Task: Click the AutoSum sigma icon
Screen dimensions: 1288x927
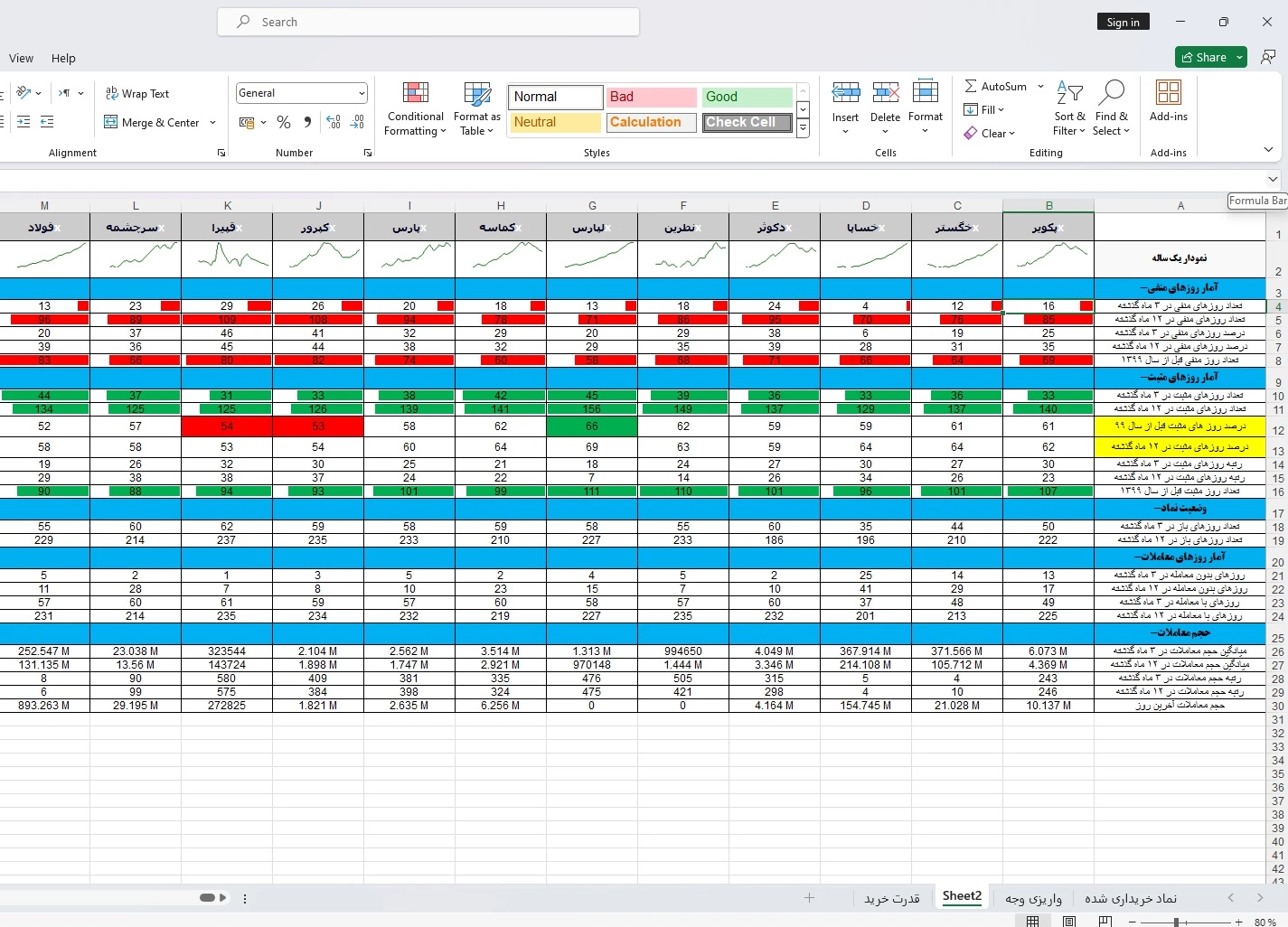Action: pyautogui.click(x=971, y=87)
